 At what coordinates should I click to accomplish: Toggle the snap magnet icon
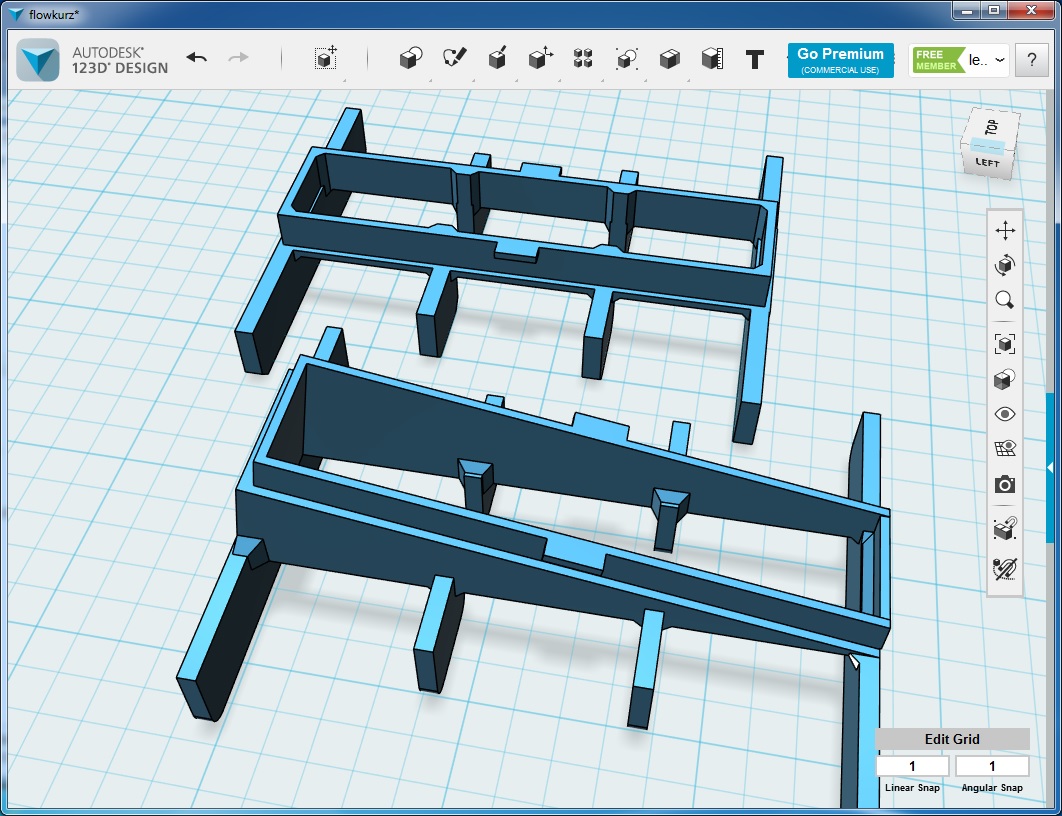coord(1005,529)
